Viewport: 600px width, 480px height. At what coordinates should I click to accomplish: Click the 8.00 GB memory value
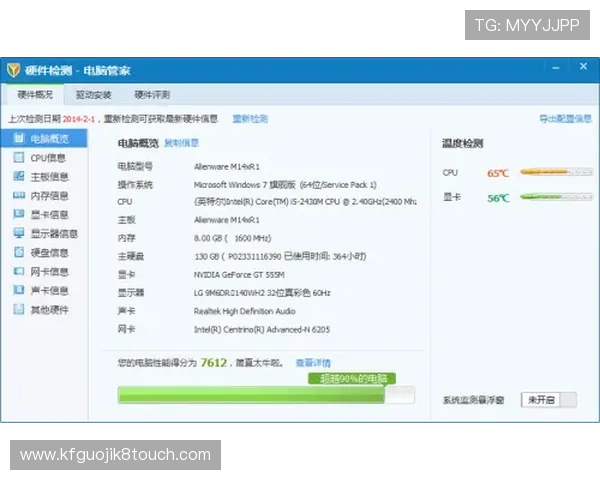232,238
